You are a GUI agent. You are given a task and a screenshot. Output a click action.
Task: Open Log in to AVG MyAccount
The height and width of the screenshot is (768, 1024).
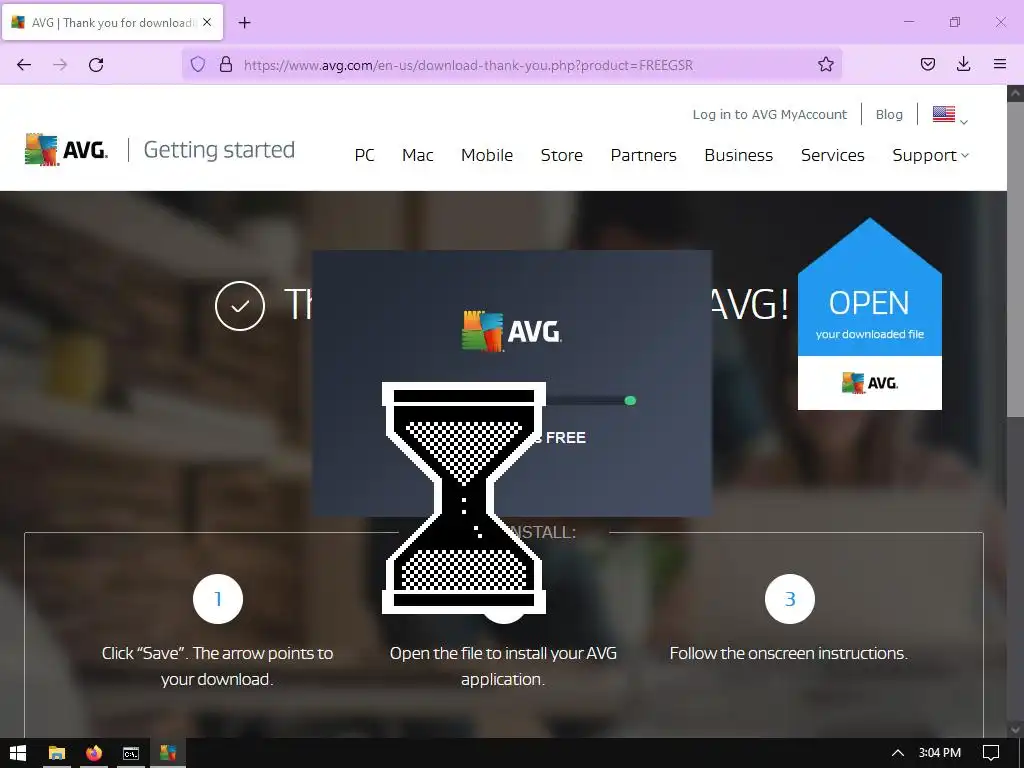click(769, 114)
